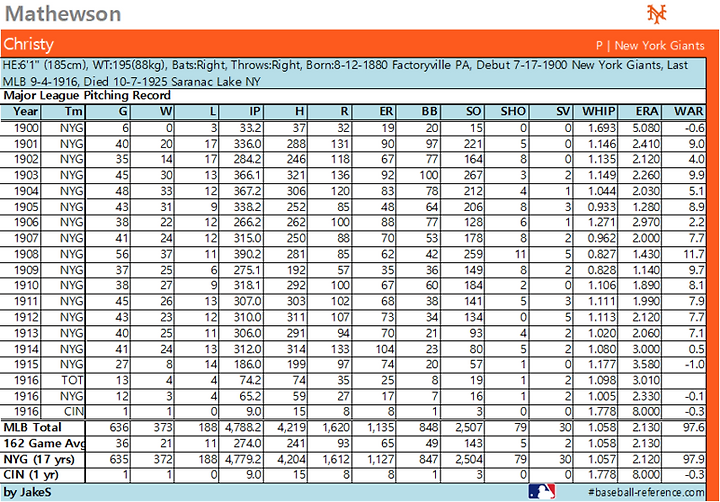
Task: Click the 'MLB 9-4-1916, Died 10-7-1925' line
Action: click(132, 82)
